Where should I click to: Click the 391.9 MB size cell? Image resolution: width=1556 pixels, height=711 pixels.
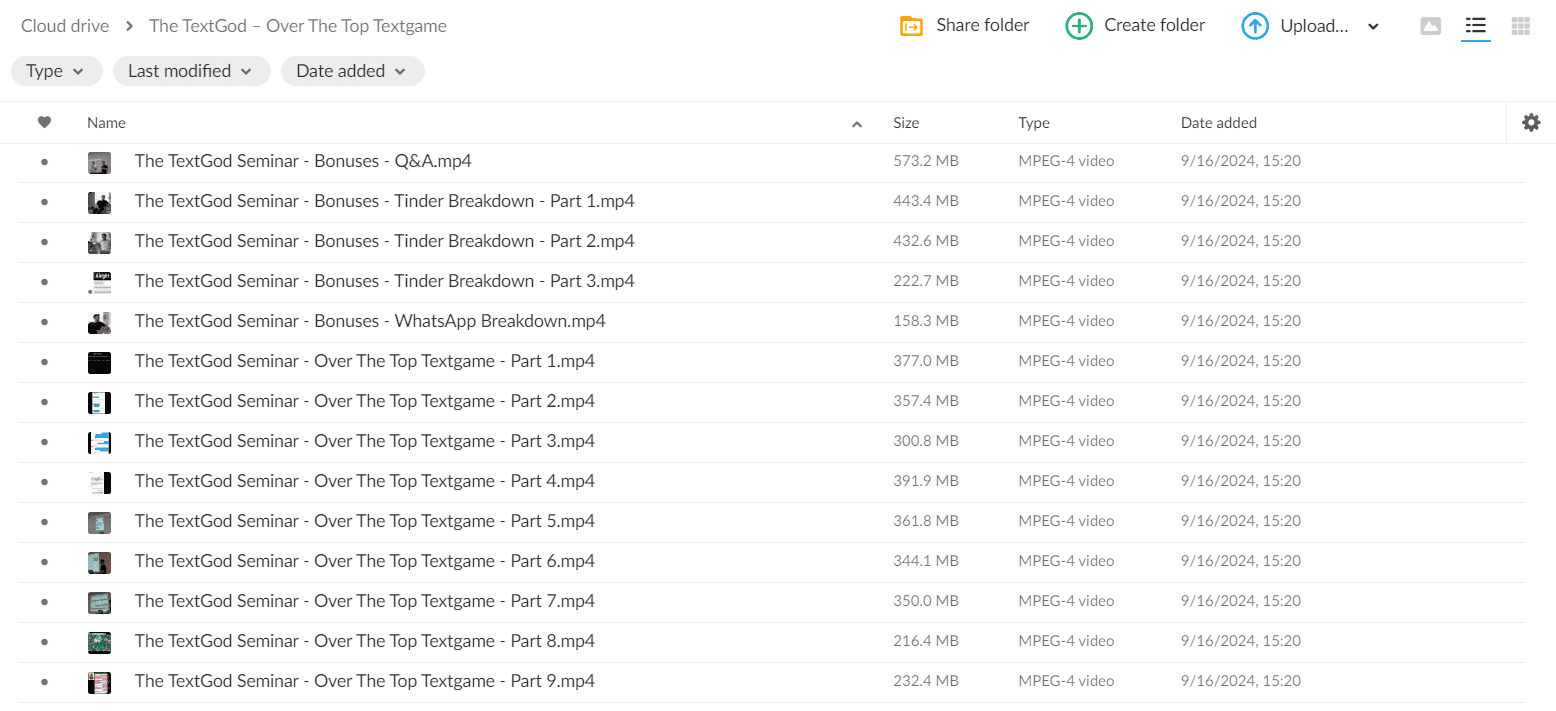tap(926, 481)
